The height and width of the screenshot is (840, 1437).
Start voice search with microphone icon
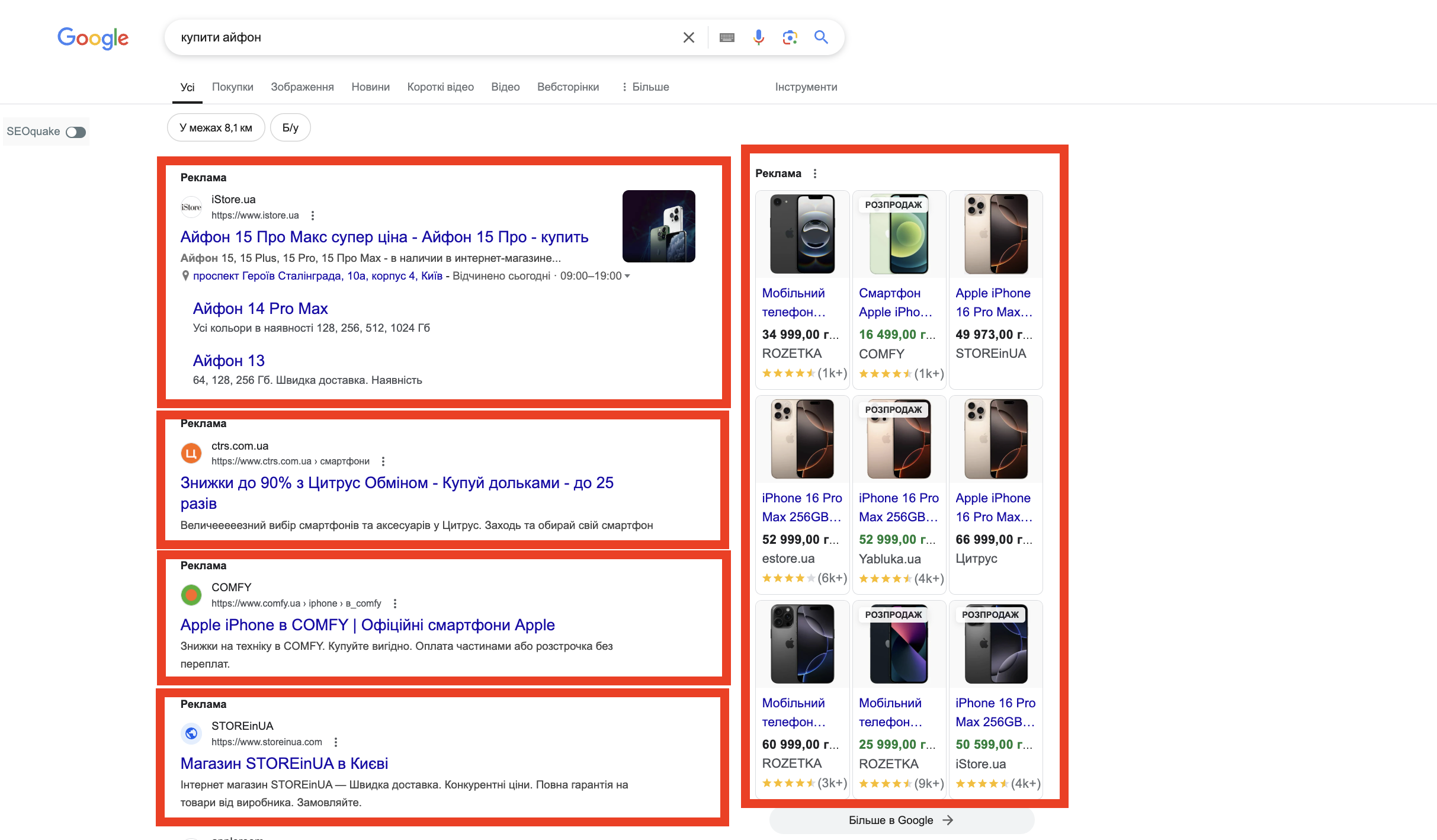click(758, 37)
